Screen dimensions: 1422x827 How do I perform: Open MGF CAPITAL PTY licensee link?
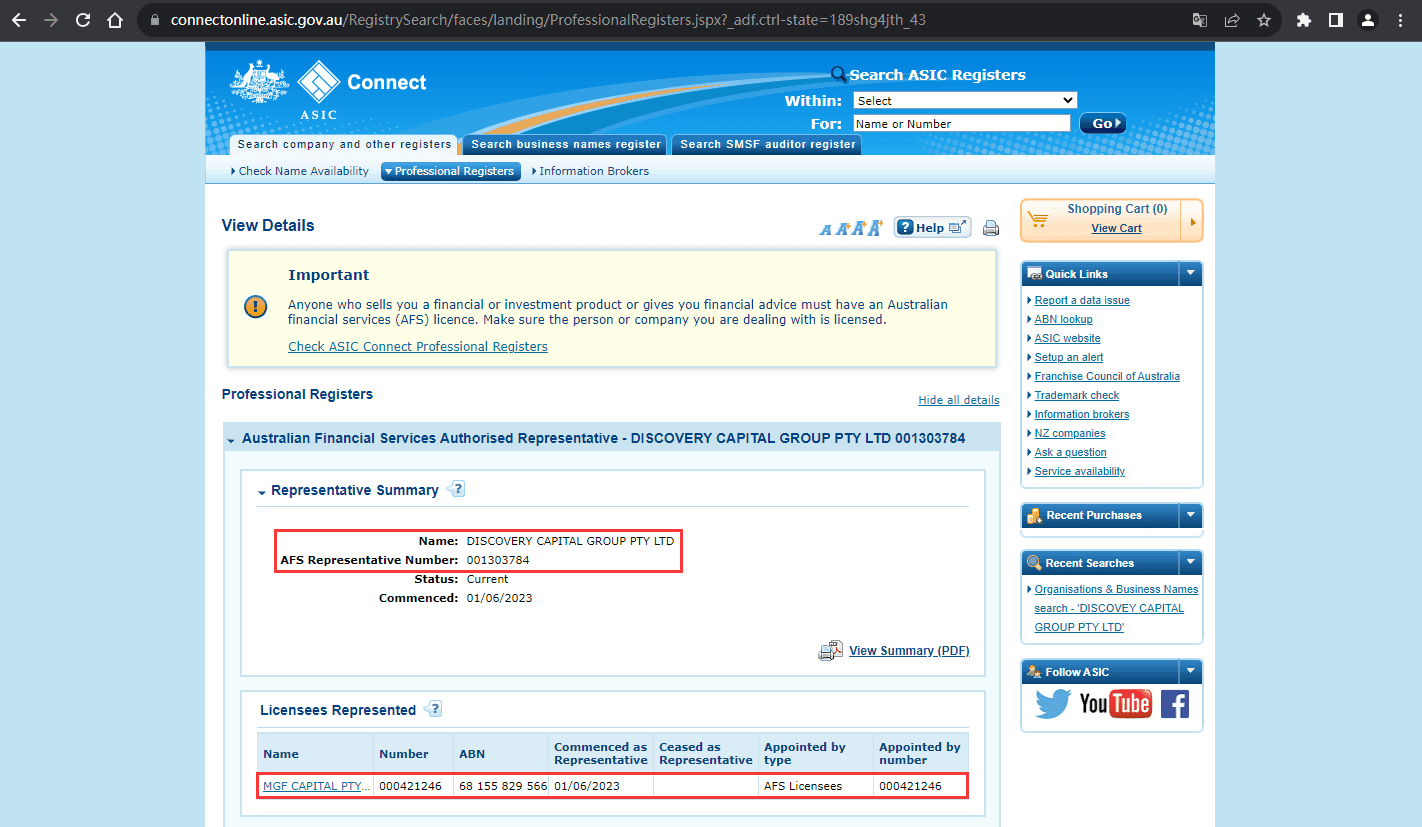(316, 786)
